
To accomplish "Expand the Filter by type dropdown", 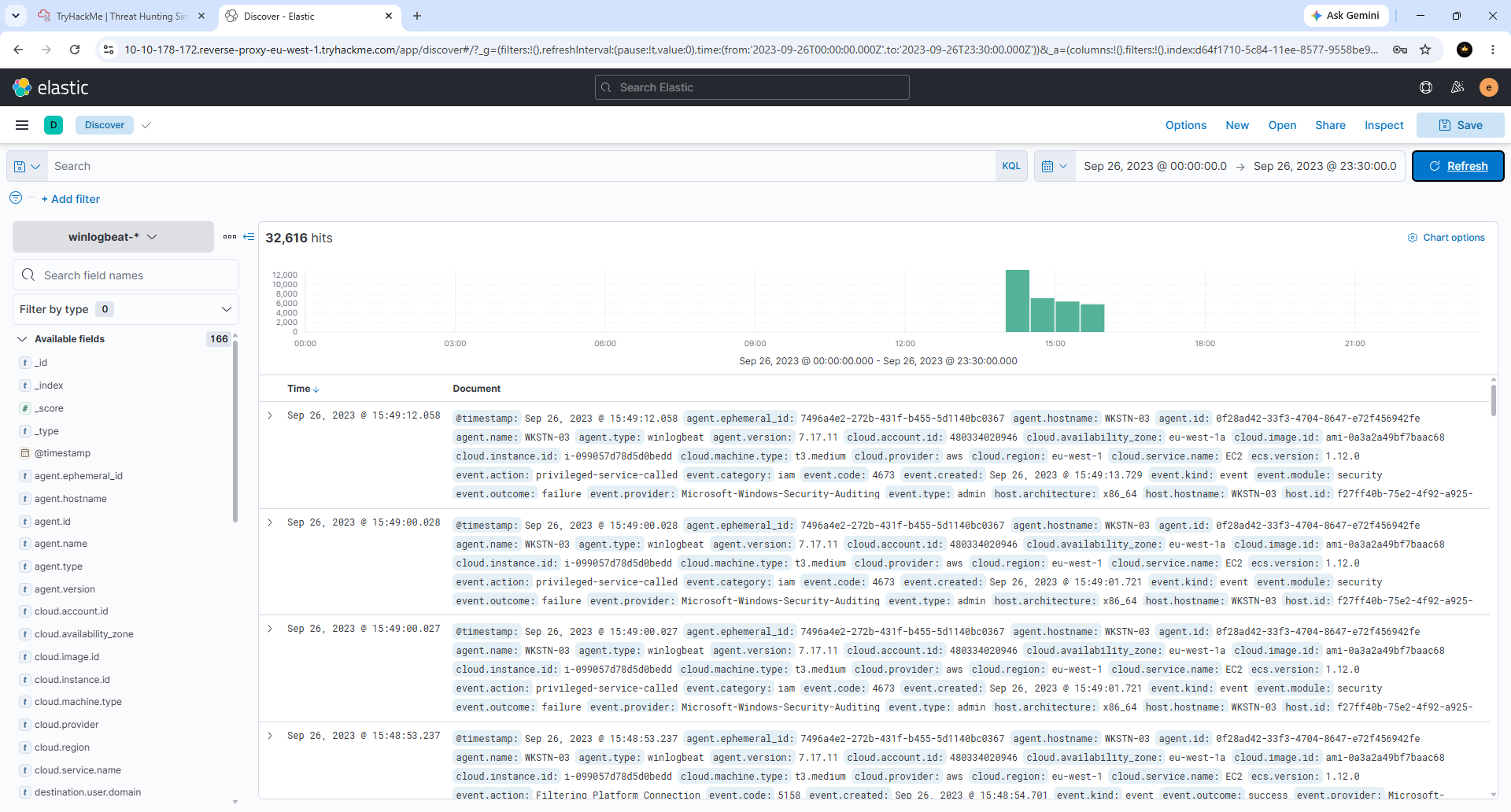I will point(126,309).
